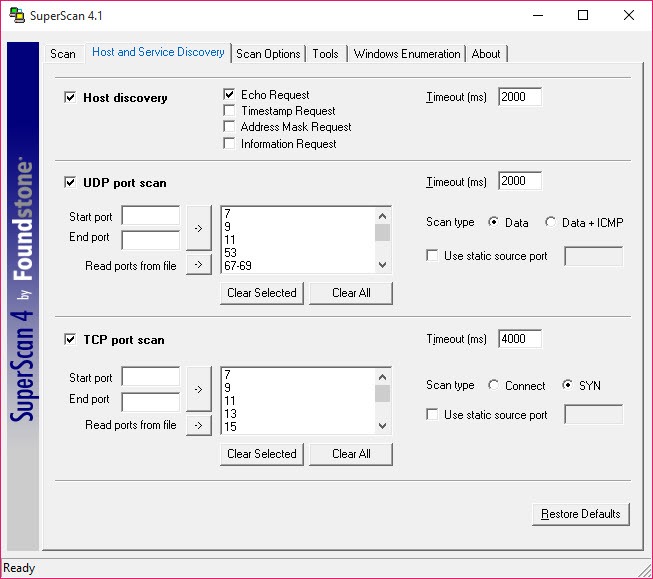653x579 pixels.
Task: Focus the TCP End port field
Action: (x=151, y=402)
